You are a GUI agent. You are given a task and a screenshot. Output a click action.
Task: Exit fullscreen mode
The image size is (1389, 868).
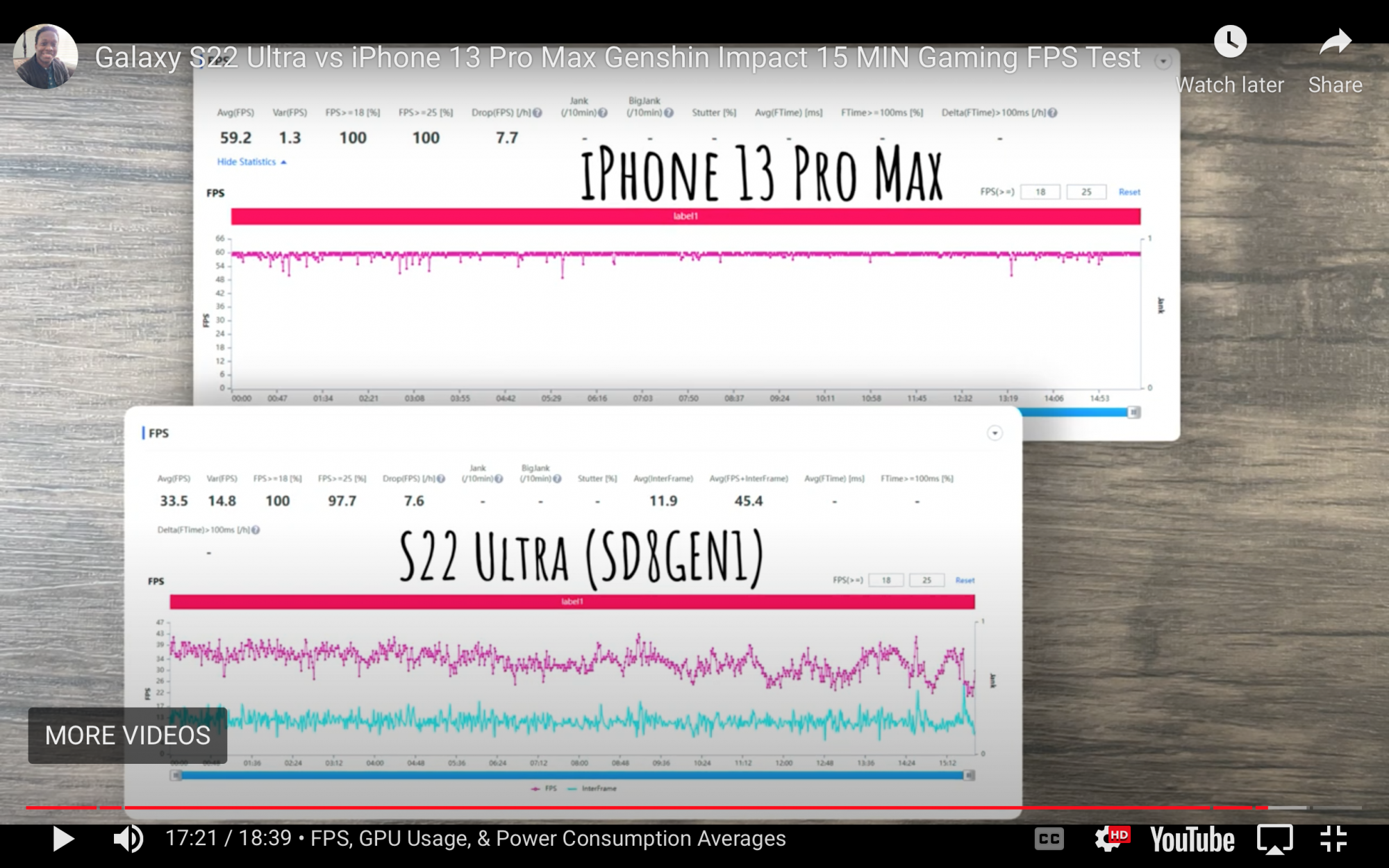(x=1333, y=839)
